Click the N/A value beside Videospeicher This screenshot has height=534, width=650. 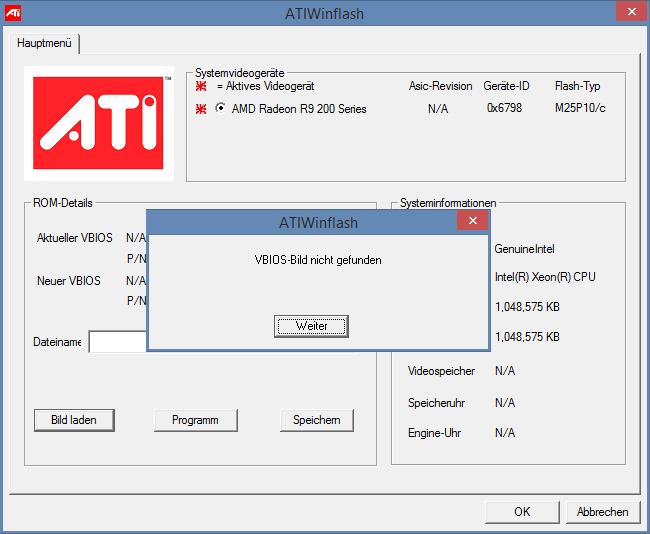505,371
